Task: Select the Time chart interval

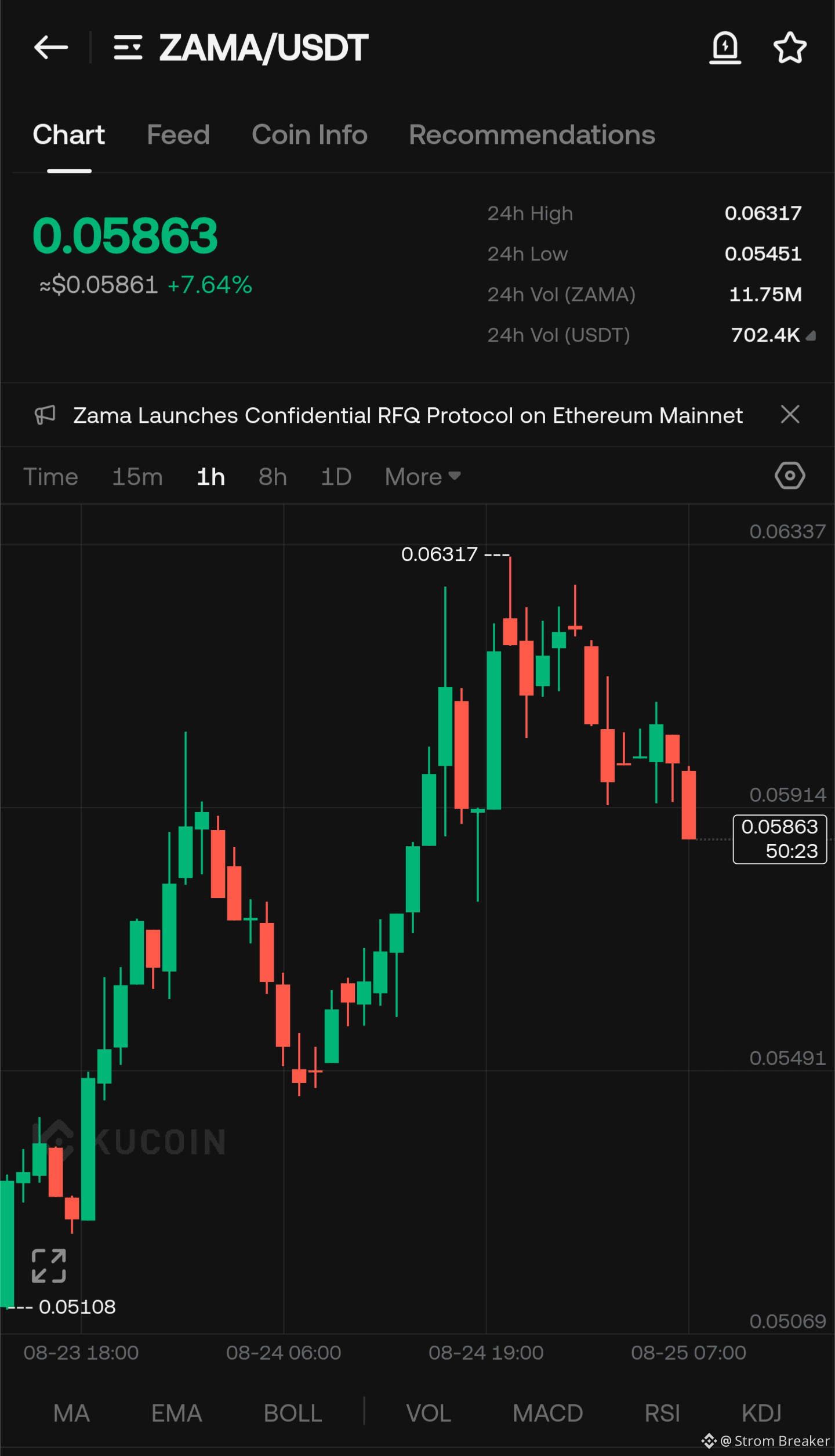Action: click(x=50, y=477)
